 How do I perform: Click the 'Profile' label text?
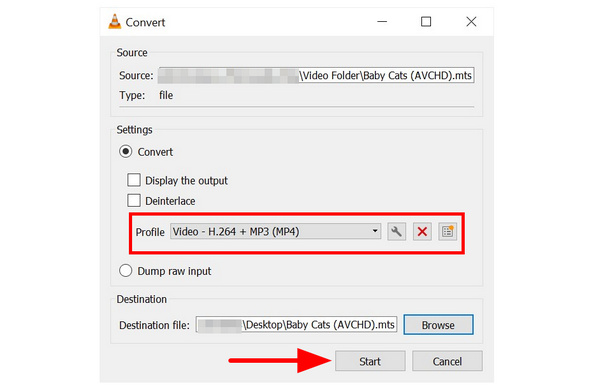coord(150,232)
